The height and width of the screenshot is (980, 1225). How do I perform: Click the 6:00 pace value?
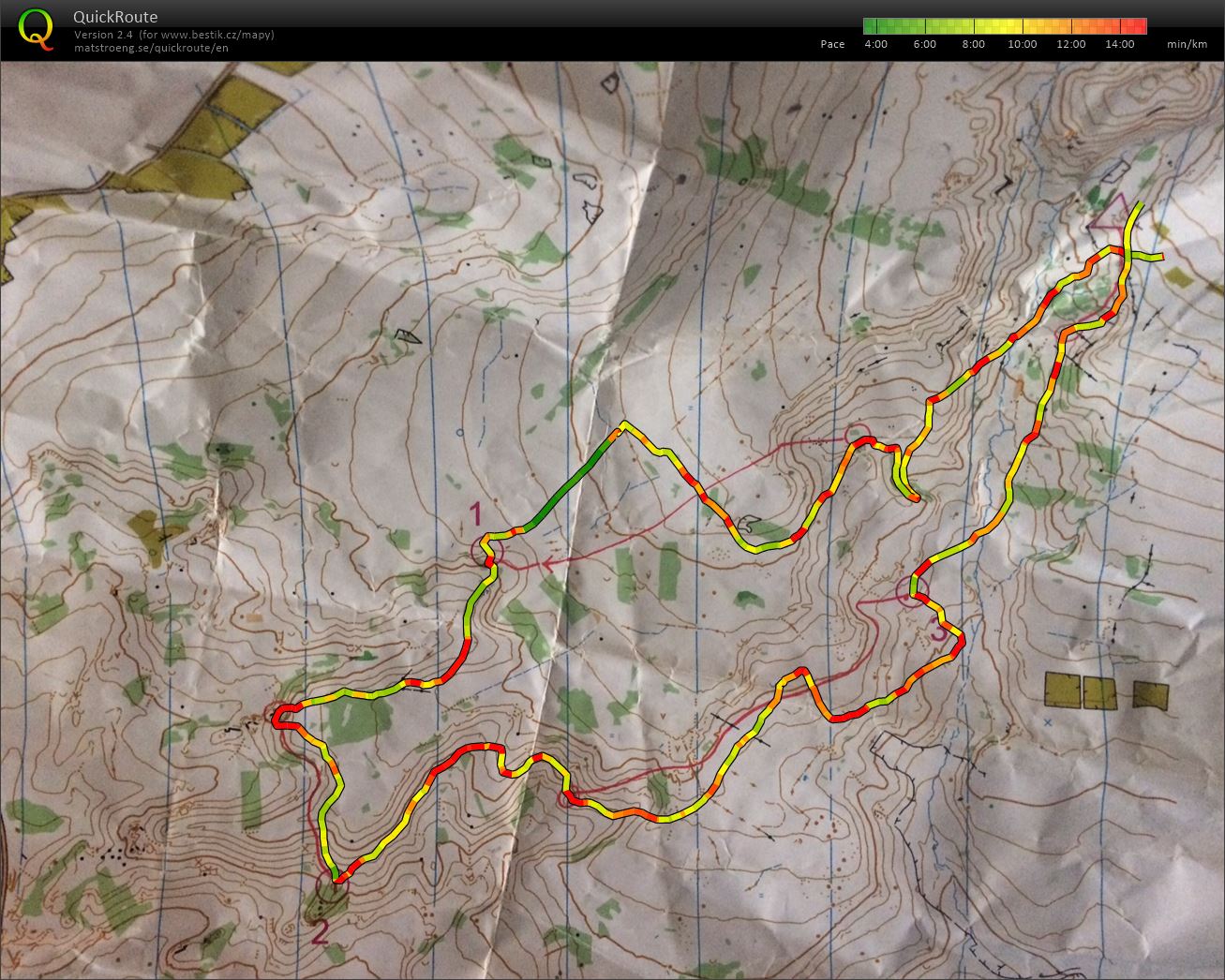(924, 44)
